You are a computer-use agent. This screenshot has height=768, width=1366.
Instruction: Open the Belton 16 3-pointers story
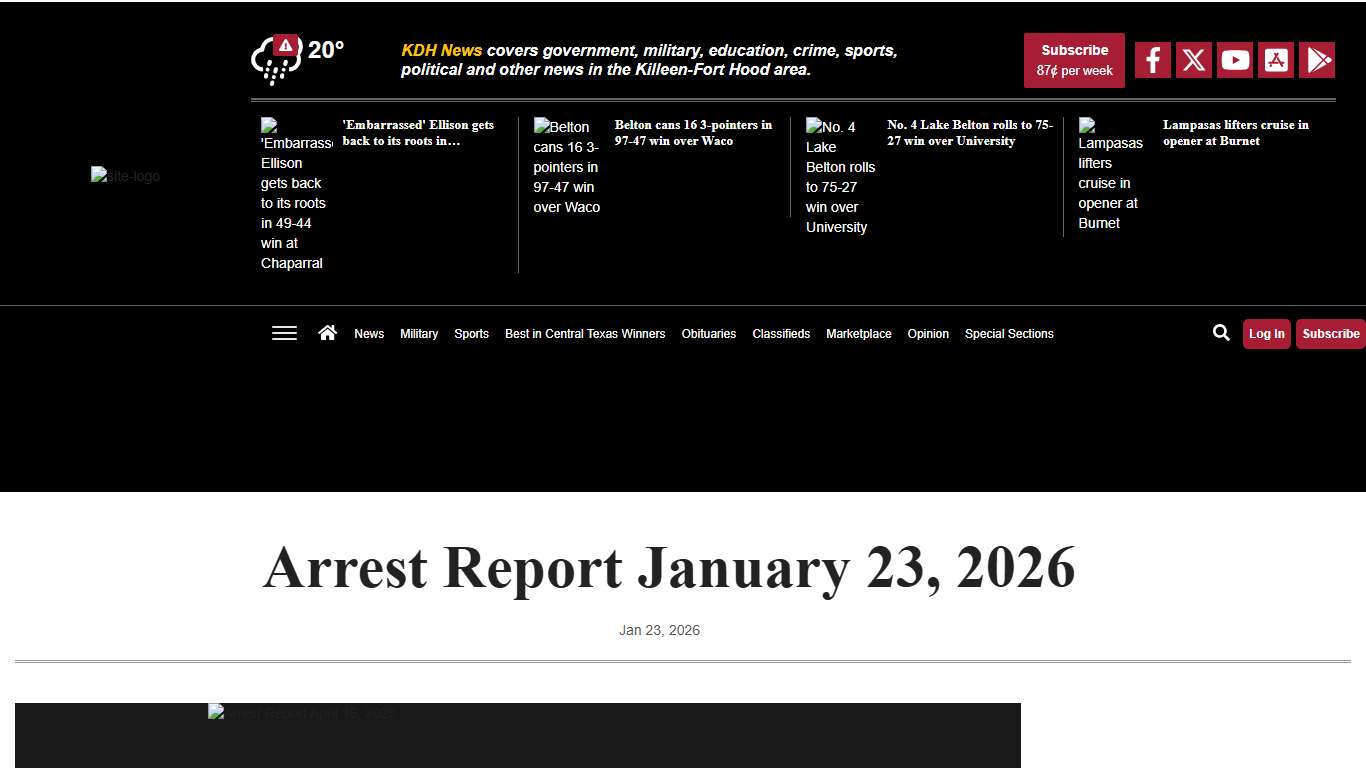pyautogui.click(x=693, y=133)
